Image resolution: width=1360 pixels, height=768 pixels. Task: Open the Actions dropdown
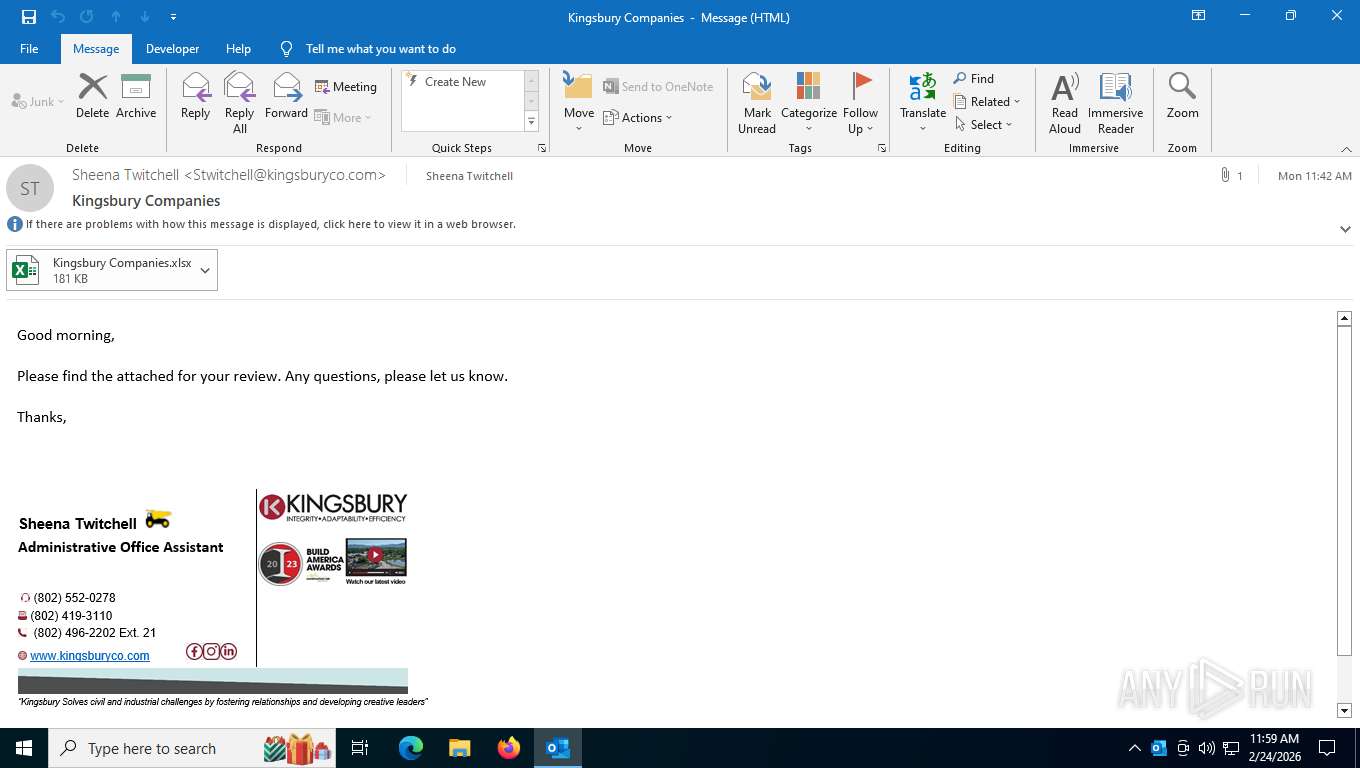coord(638,117)
